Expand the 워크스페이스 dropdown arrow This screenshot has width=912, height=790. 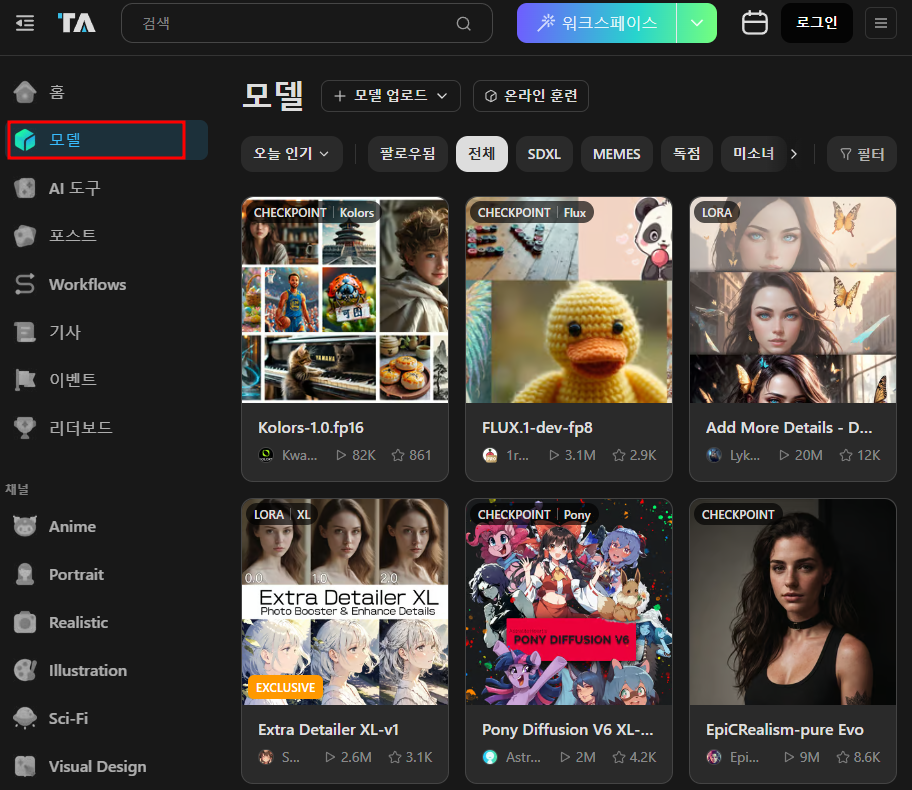[x=697, y=23]
